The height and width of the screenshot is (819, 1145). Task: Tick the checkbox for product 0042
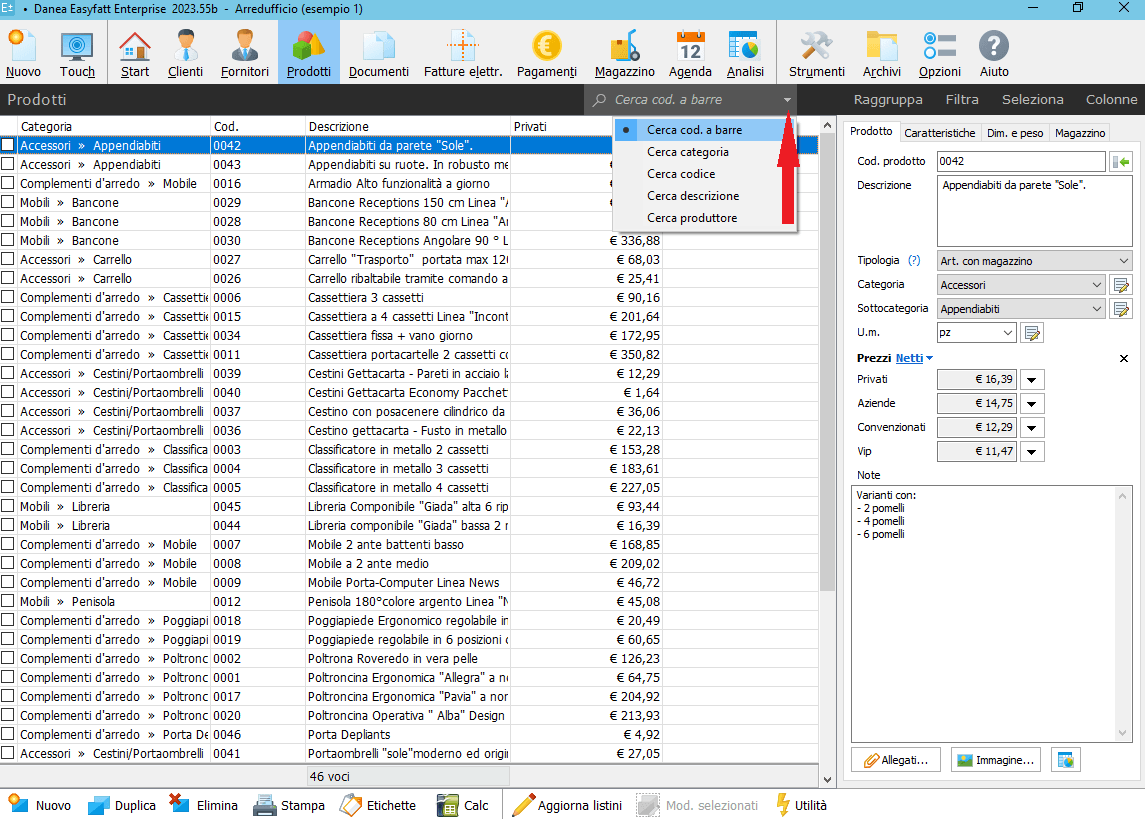[7, 145]
